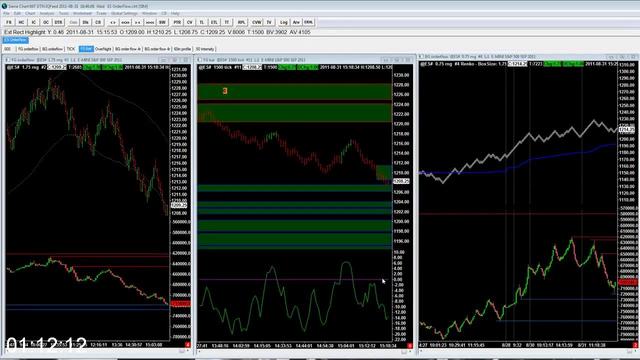Switch to the BG orderflow chart tab

[x=52, y=49]
